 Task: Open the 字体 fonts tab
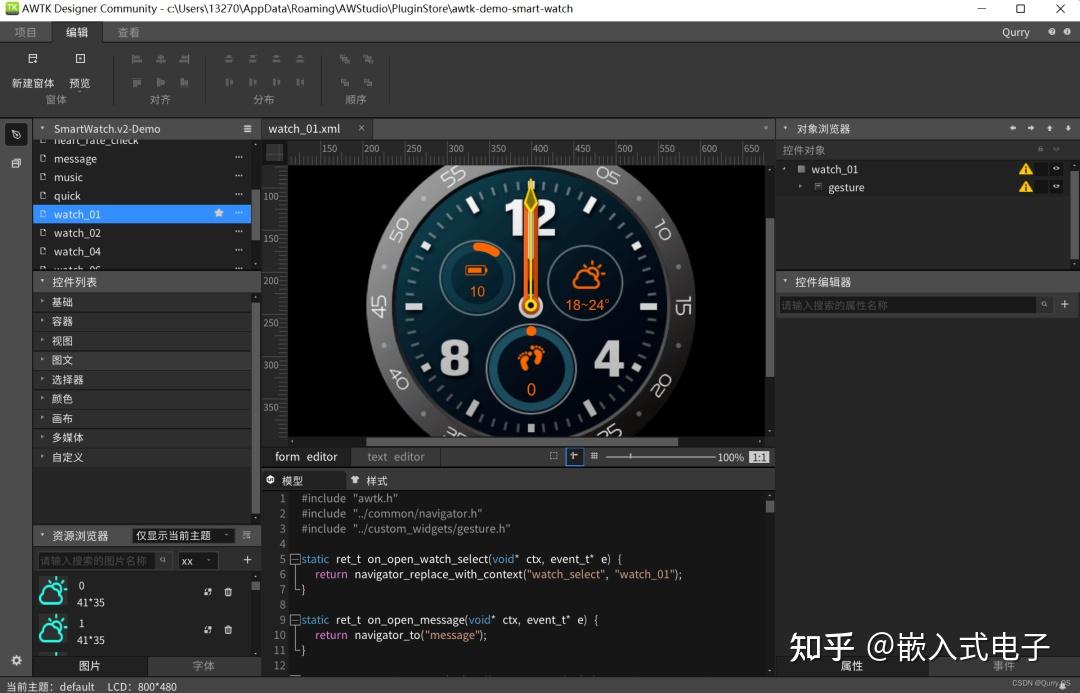(203, 666)
